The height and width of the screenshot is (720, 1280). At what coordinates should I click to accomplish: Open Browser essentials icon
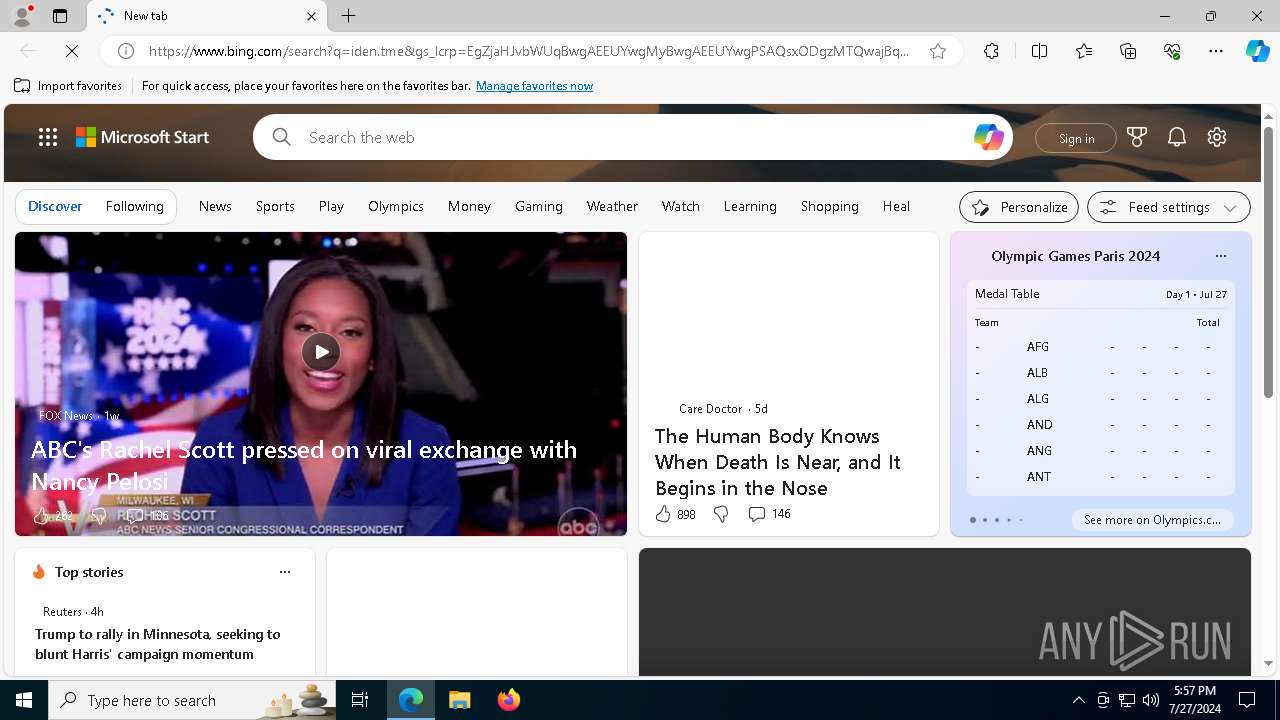(x=1172, y=51)
